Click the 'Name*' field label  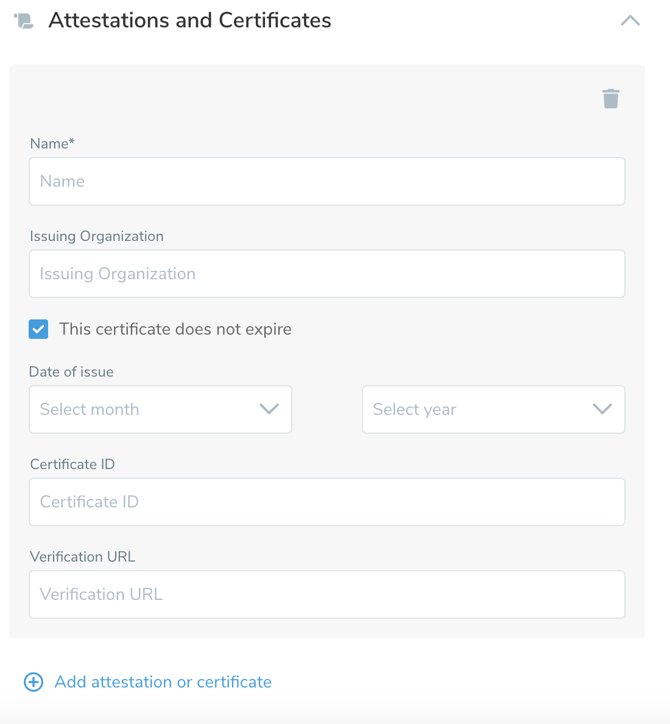[x=52, y=144]
